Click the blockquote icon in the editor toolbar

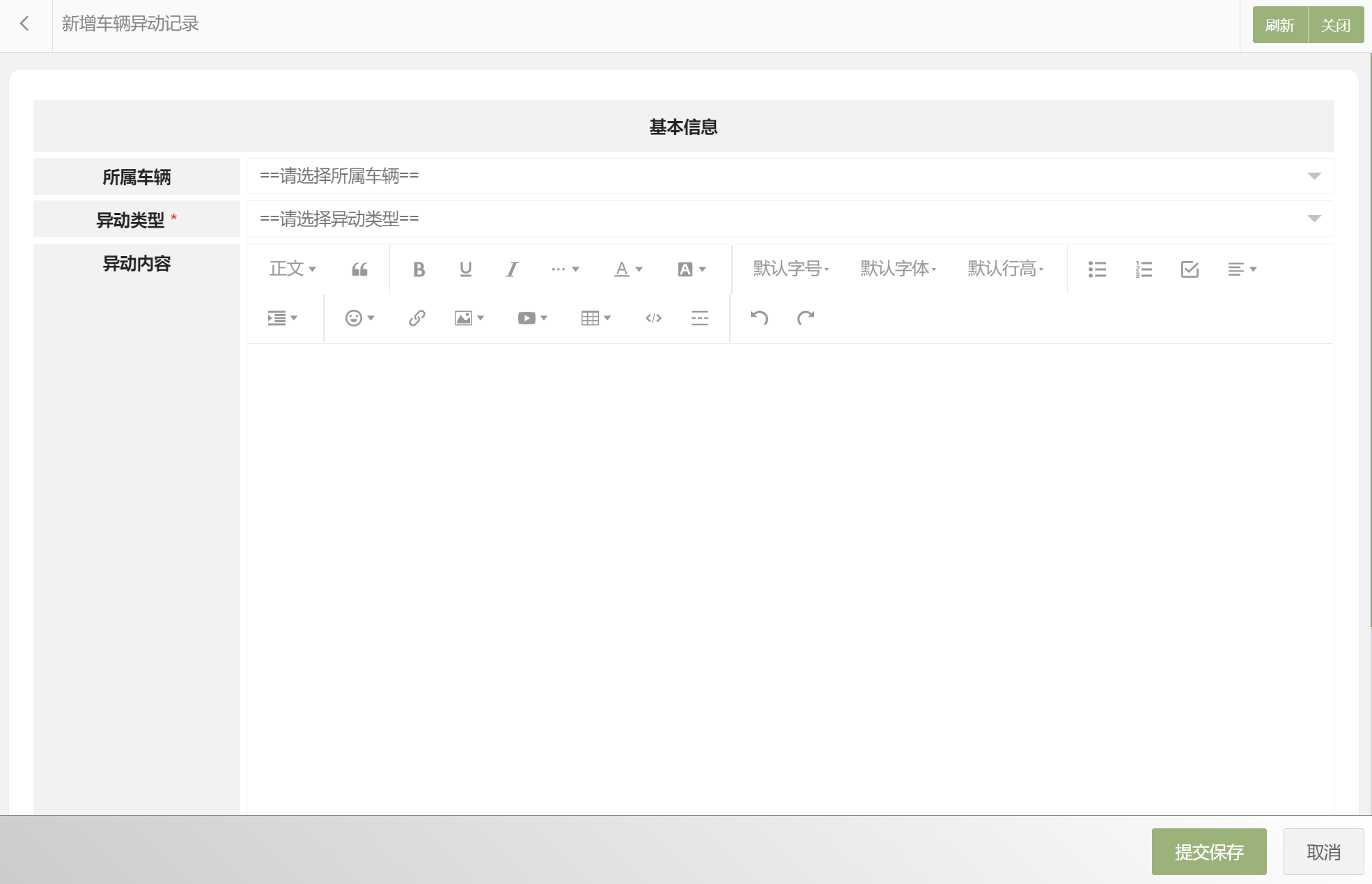click(x=359, y=269)
